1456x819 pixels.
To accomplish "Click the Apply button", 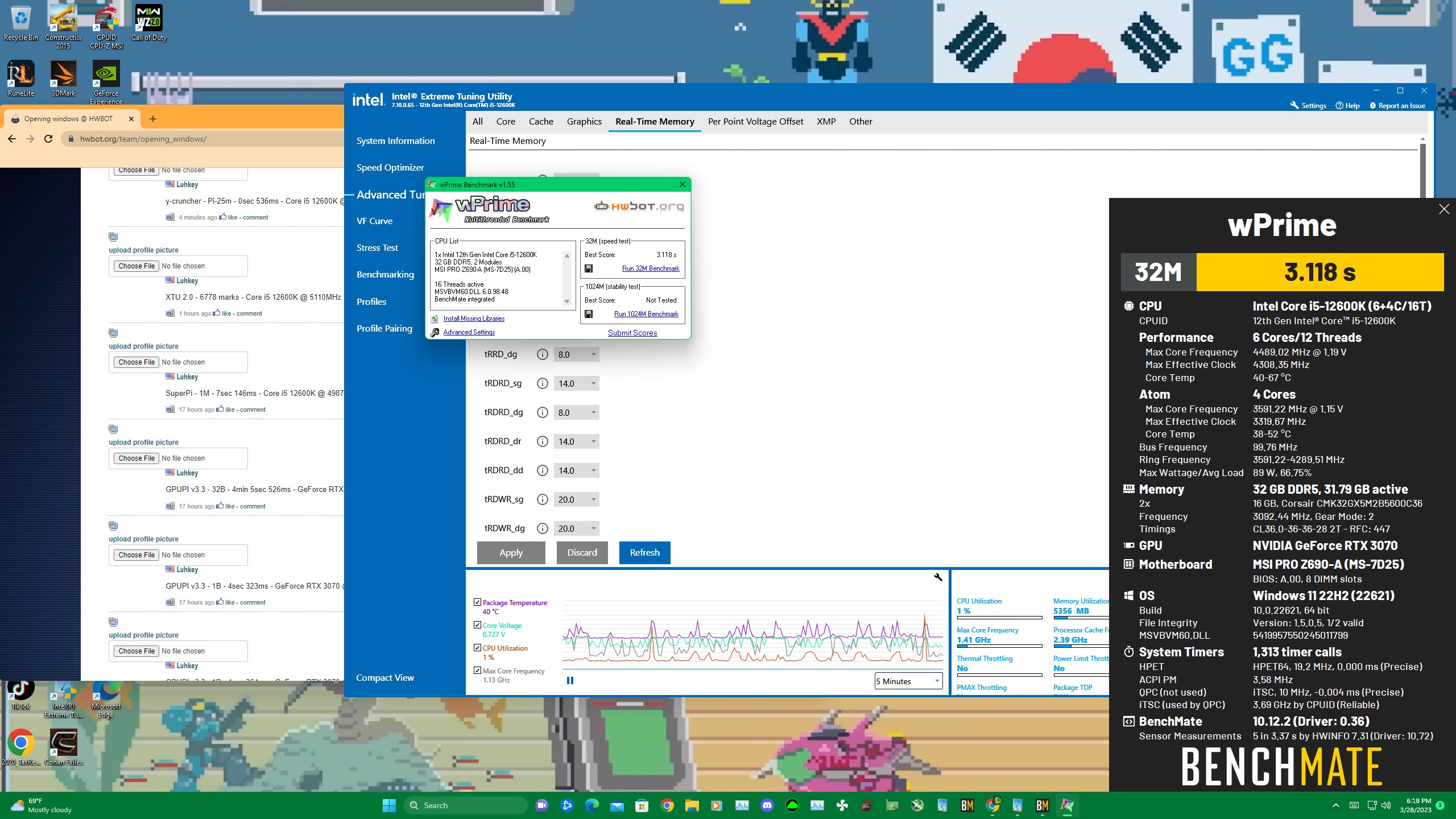I will [511, 552].
